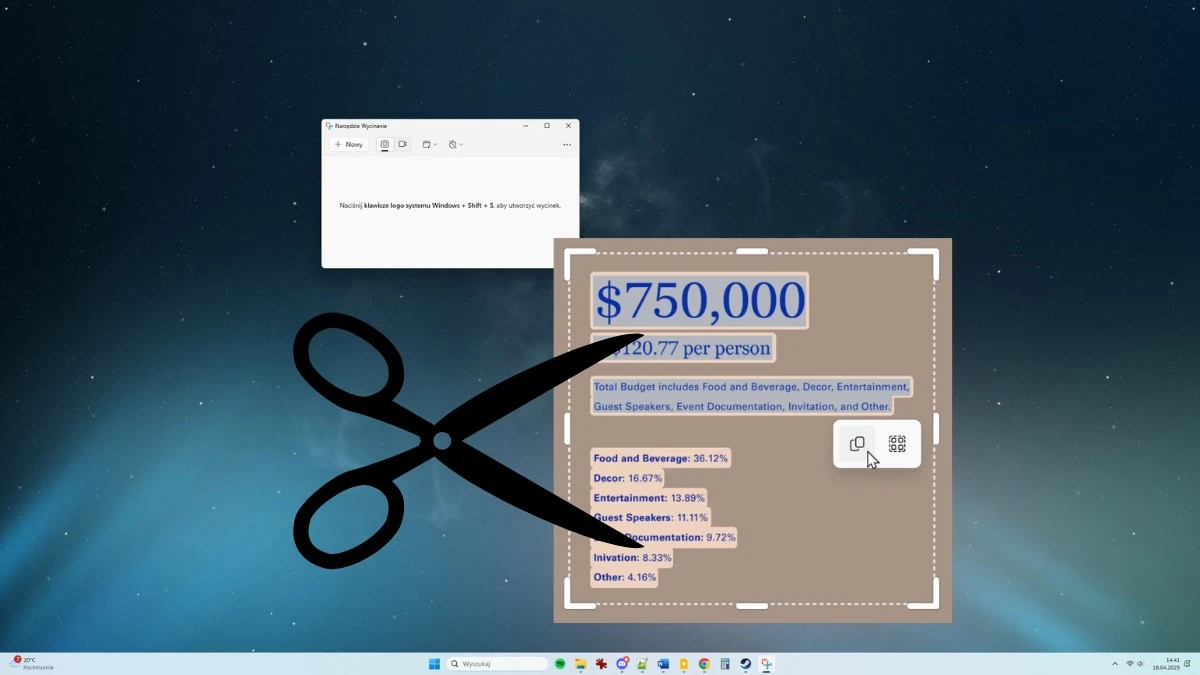Open Google Chrome from the taskbar

click(x=703, y=663)
